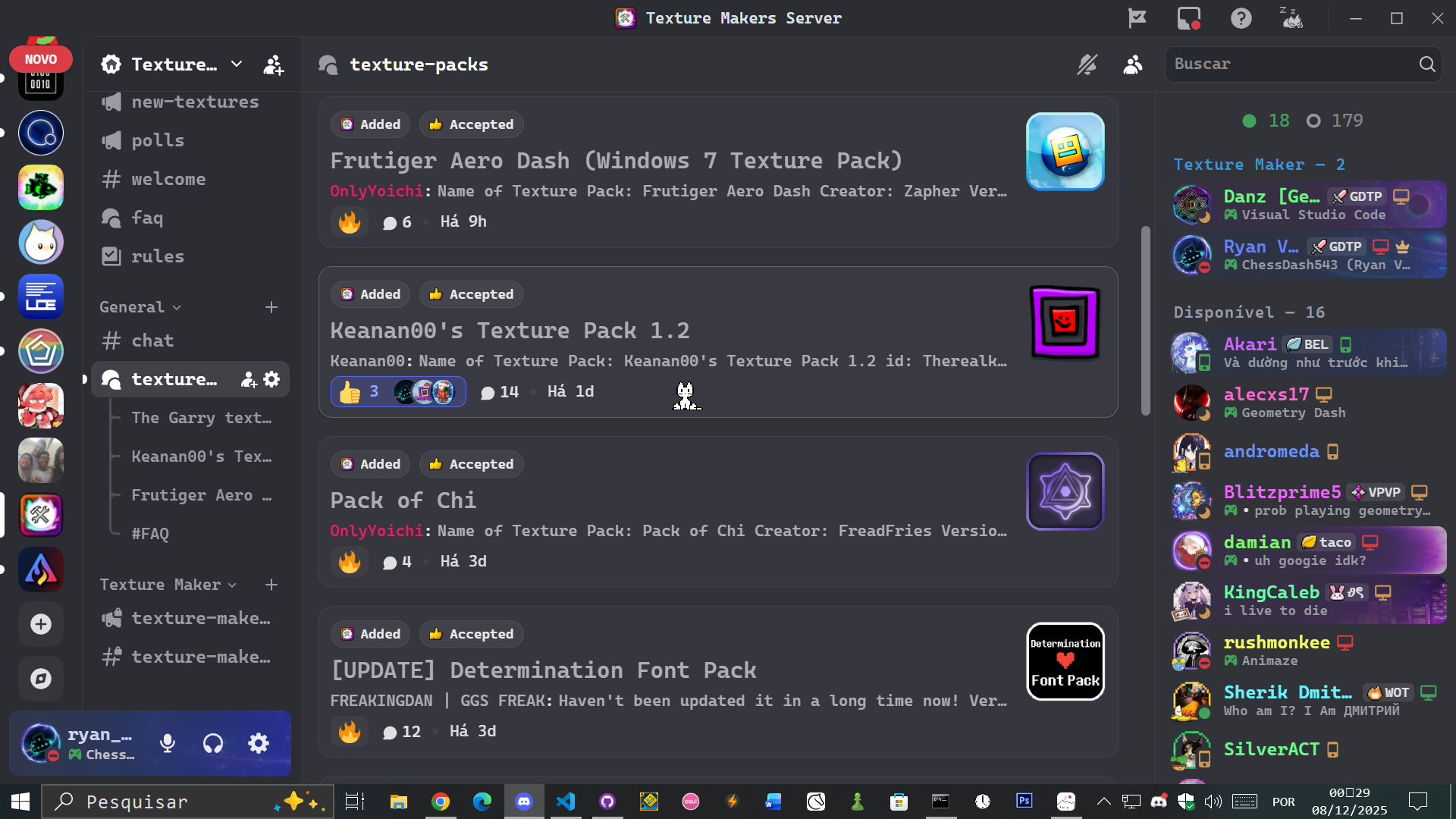
Task: Open the rules channel
Action: point(157,256)
